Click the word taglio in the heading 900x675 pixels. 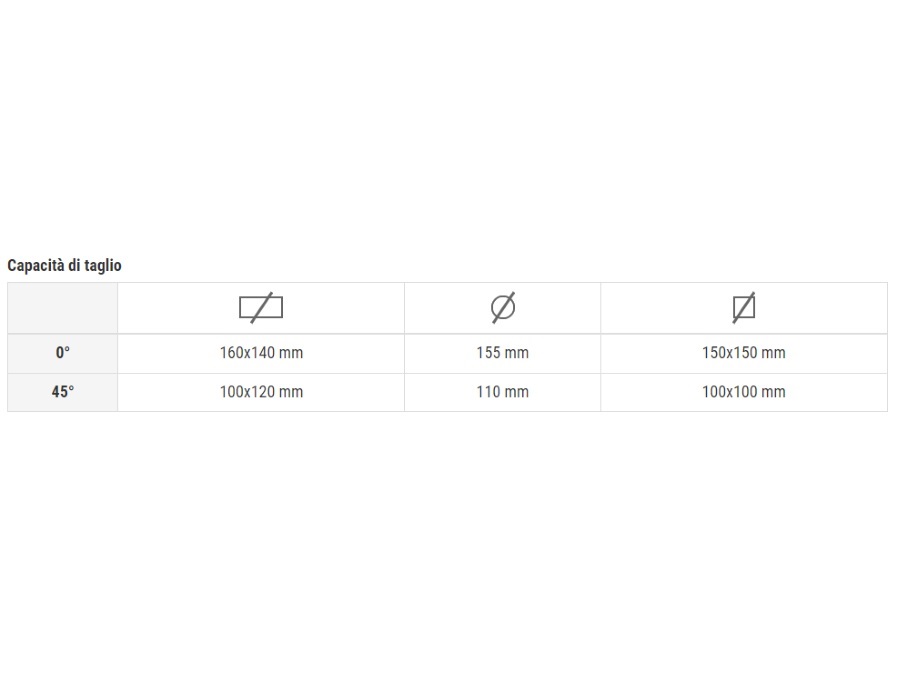coord(103,266)
